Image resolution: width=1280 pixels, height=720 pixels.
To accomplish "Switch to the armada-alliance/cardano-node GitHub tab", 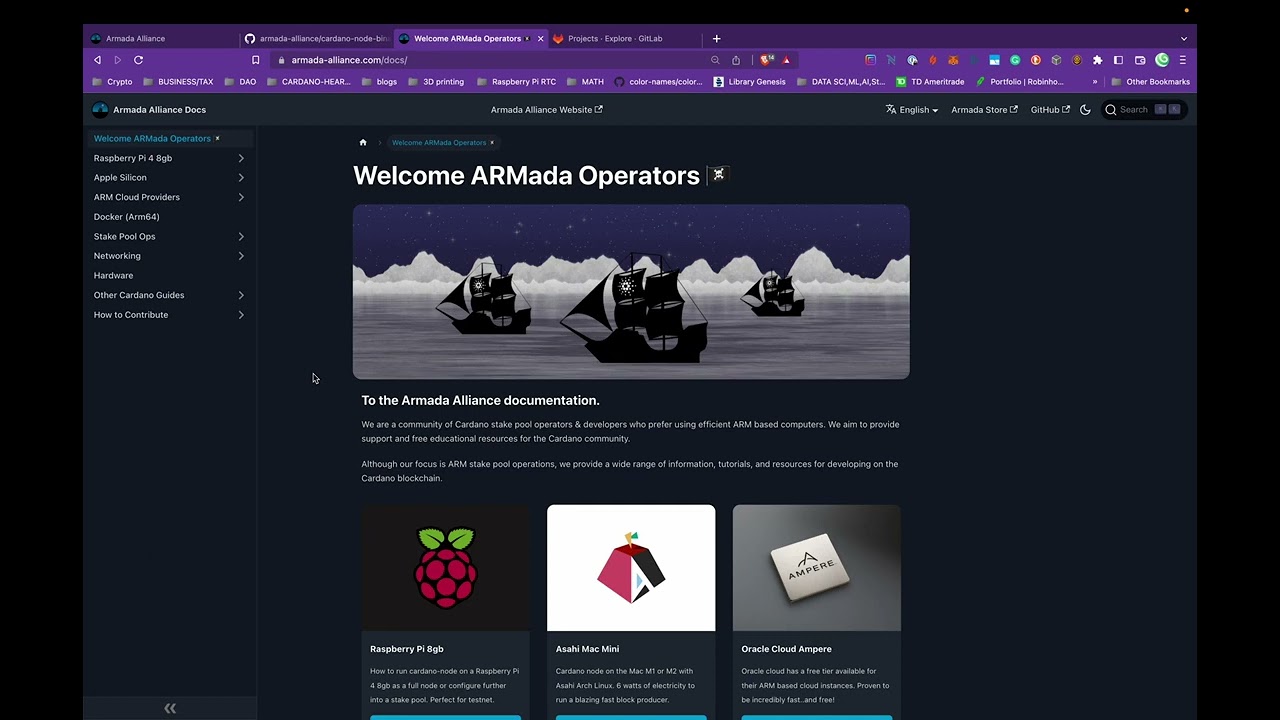I will 315,38.
